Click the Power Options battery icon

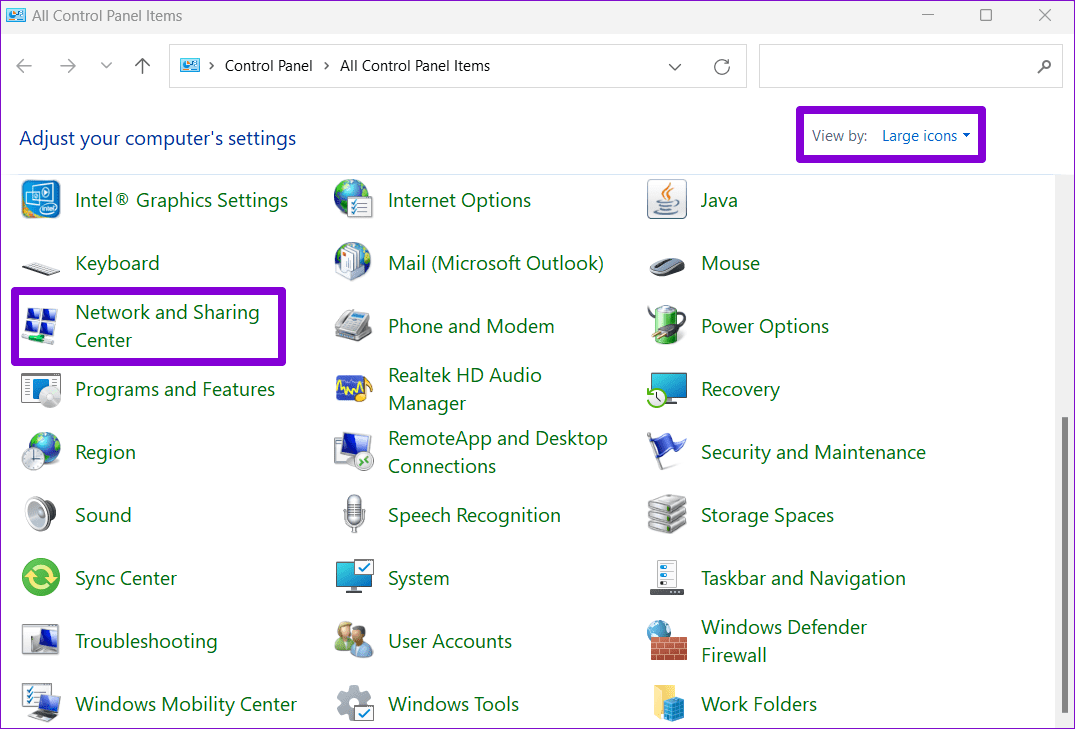[x=667, y=326]
